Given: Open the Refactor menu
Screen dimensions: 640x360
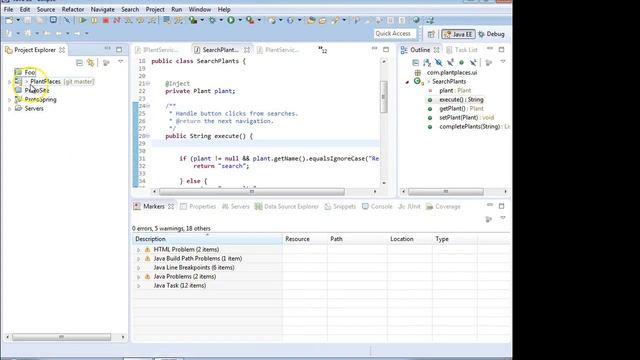Looking at the screenshot, I should pyautogui.click(x=73, y=9).
